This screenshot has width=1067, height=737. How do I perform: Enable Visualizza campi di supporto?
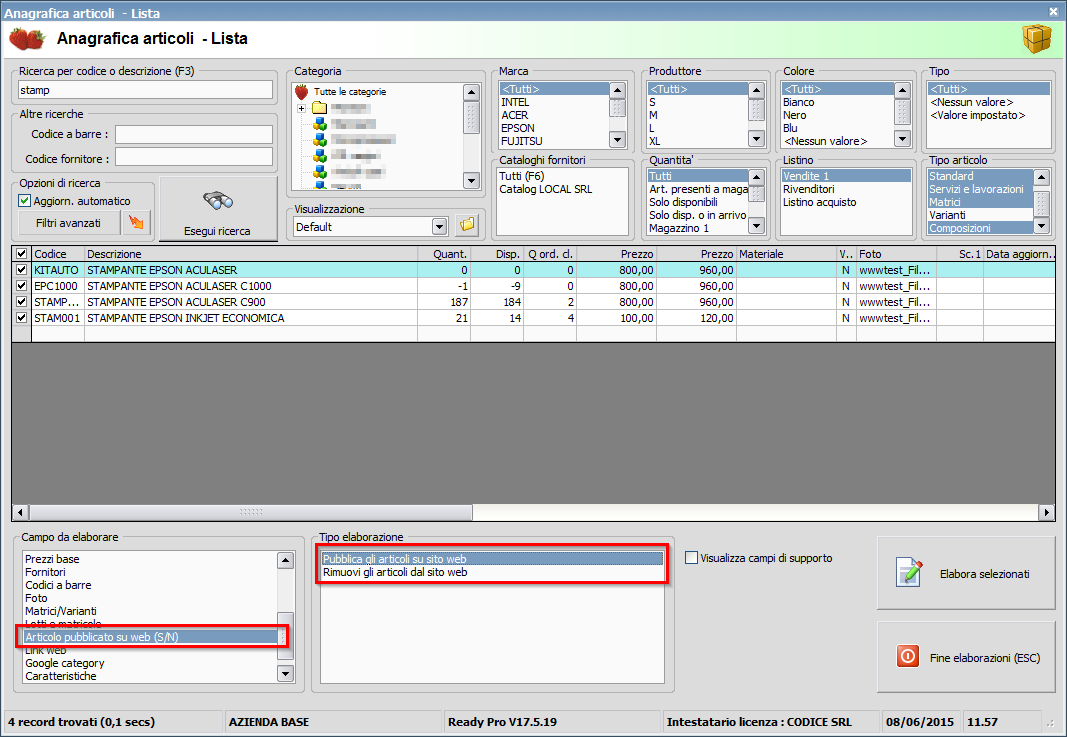[x=691, y=558]
